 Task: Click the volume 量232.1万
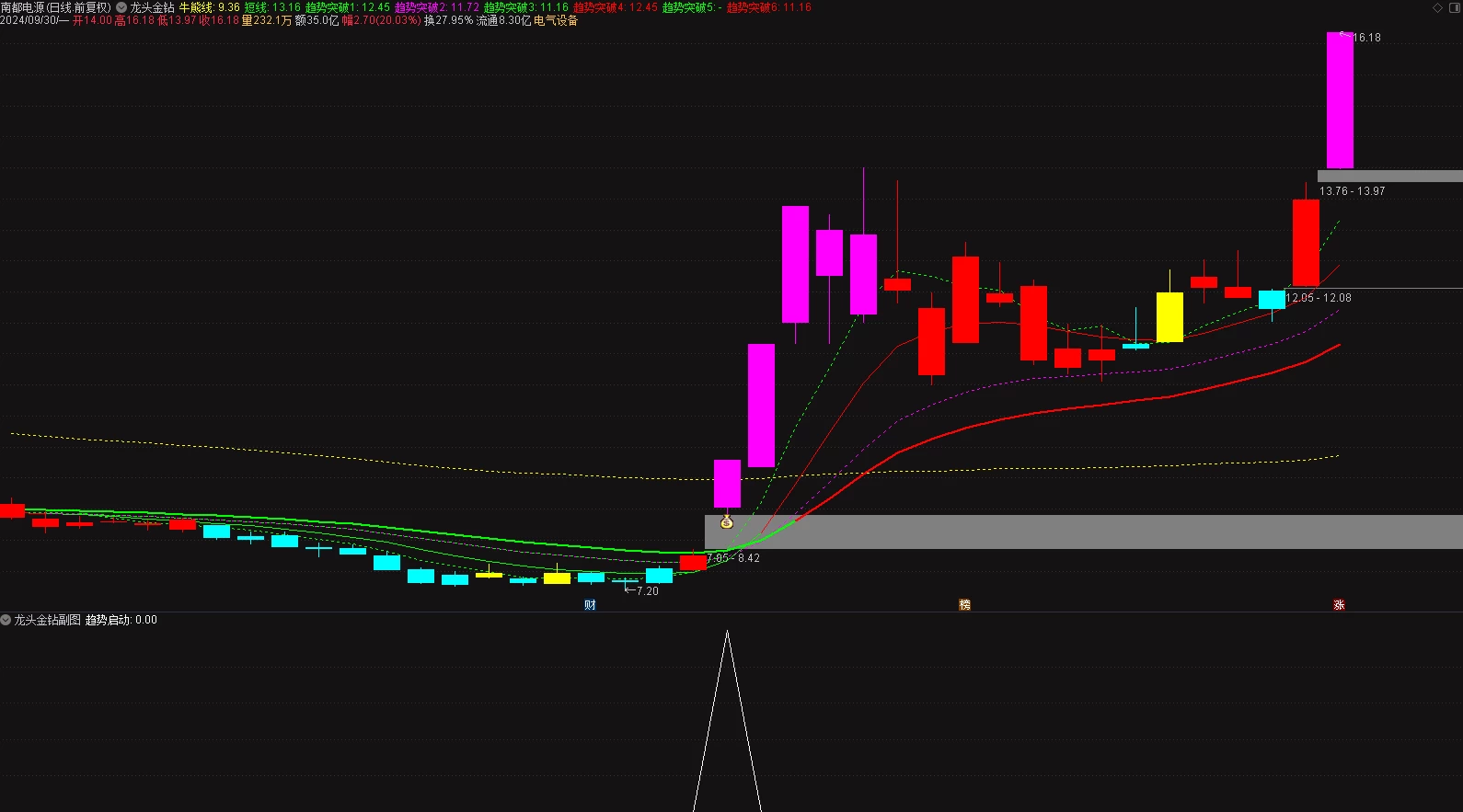[x=267, y=20]
